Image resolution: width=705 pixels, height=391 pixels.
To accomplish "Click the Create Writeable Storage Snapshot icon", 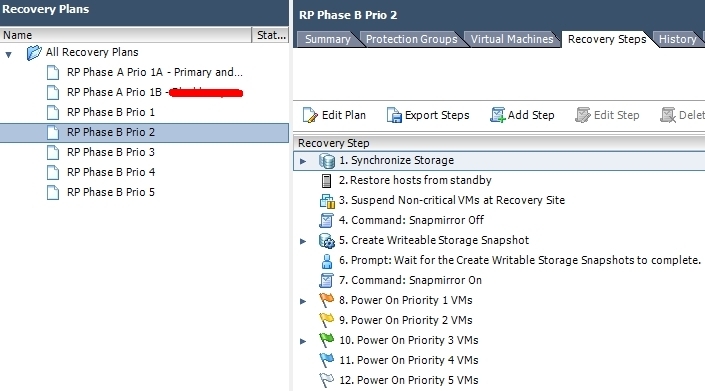I will 327,240.
